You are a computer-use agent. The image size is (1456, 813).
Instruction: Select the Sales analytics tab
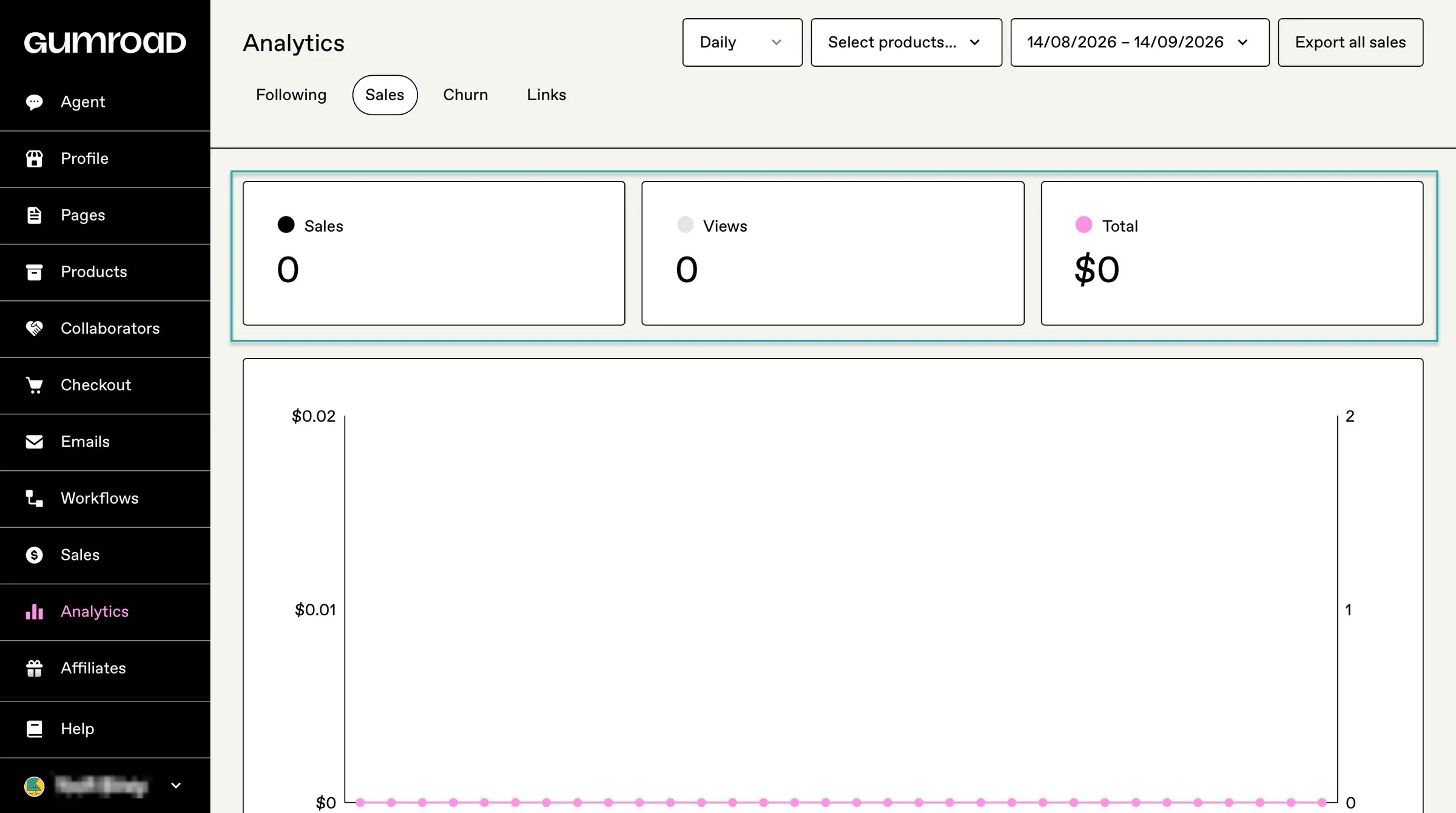(385, 95)
